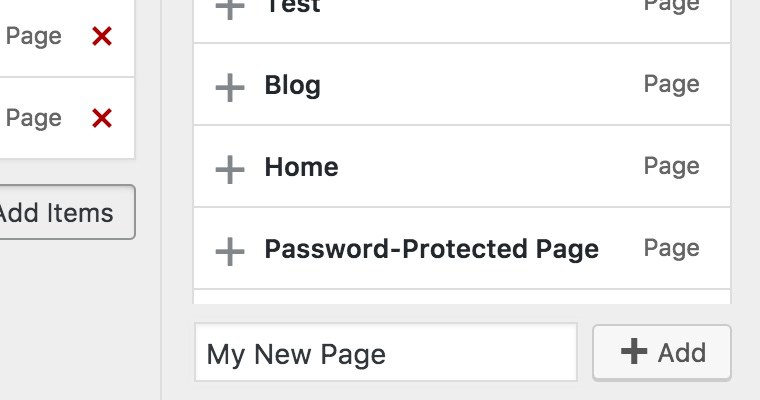
Task: Click the plus icon beside Blog
Action: pyautogui.click(x=230, y=87)
